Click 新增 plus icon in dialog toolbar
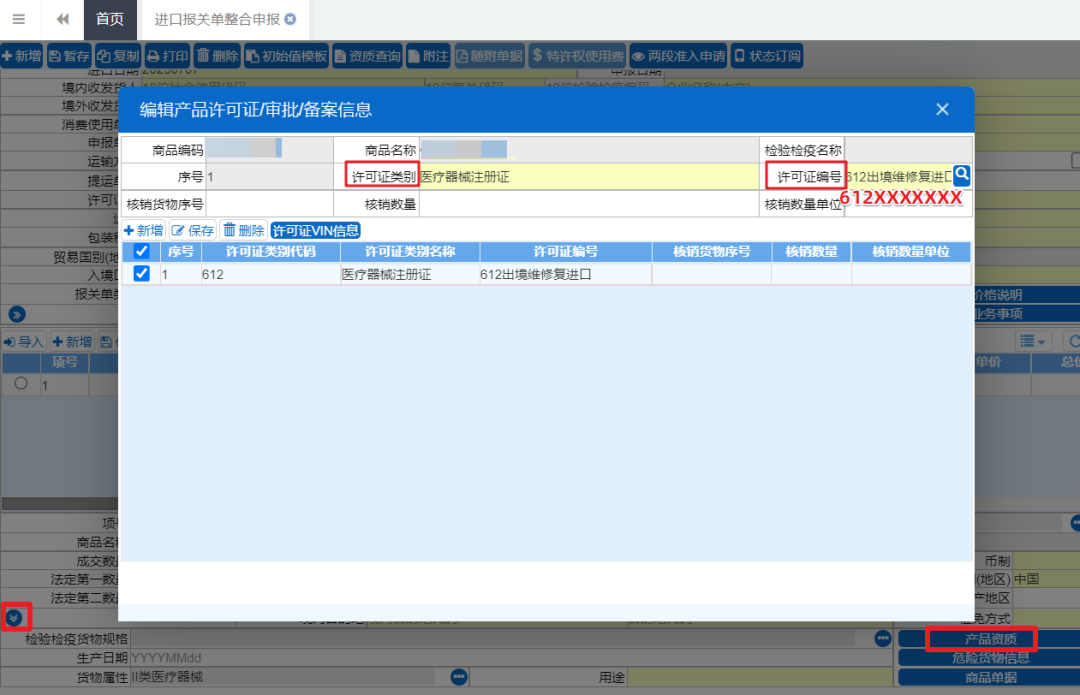This screenshot has height=695, width=1080. point(128,230)
